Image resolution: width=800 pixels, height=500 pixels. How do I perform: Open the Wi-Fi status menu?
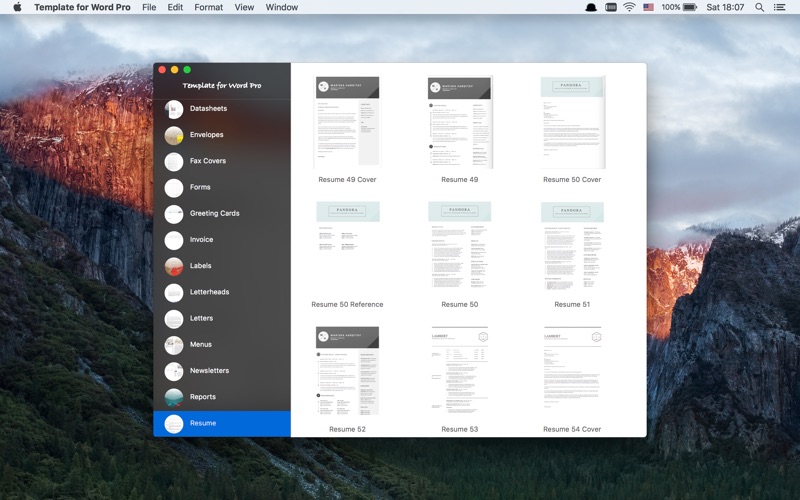click(629, 7)
